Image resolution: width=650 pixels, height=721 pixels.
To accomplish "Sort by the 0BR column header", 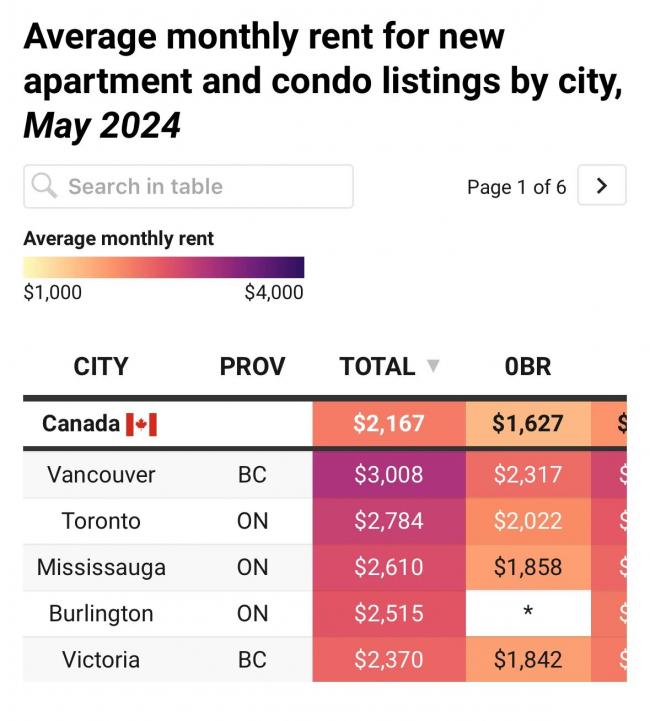I will pos(528,367).
